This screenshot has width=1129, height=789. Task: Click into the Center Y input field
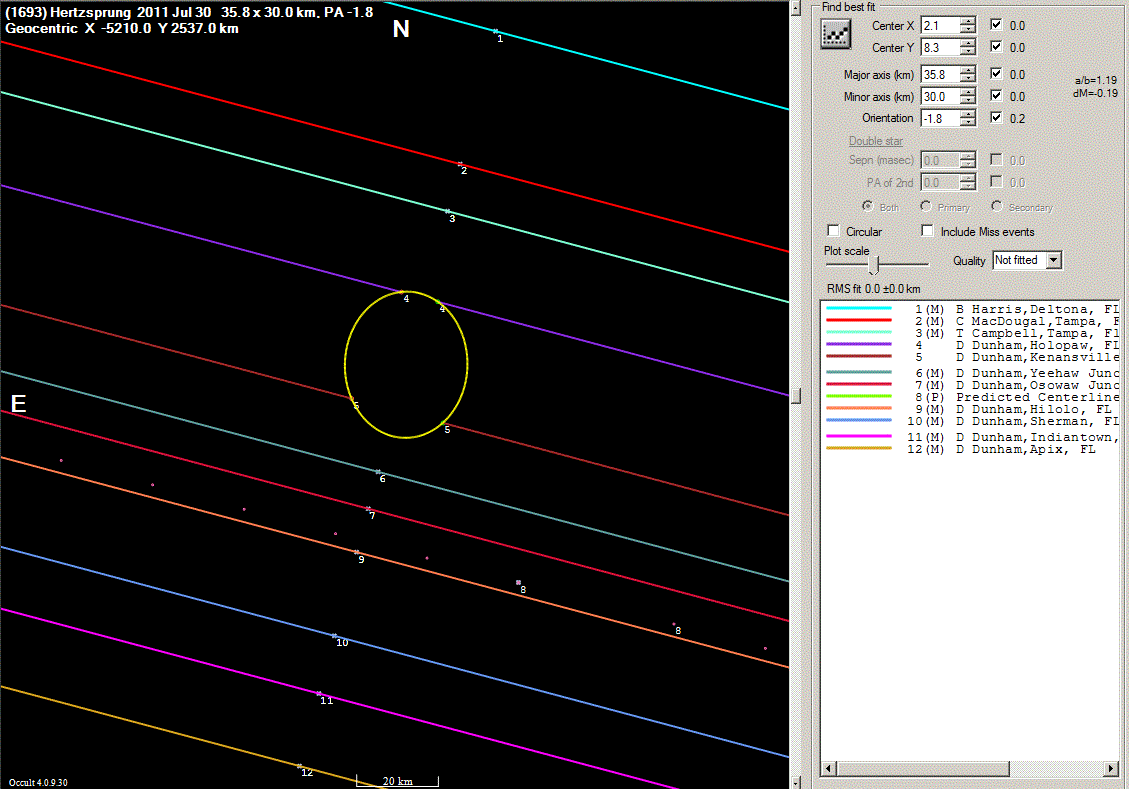click(x=939, y=47)
